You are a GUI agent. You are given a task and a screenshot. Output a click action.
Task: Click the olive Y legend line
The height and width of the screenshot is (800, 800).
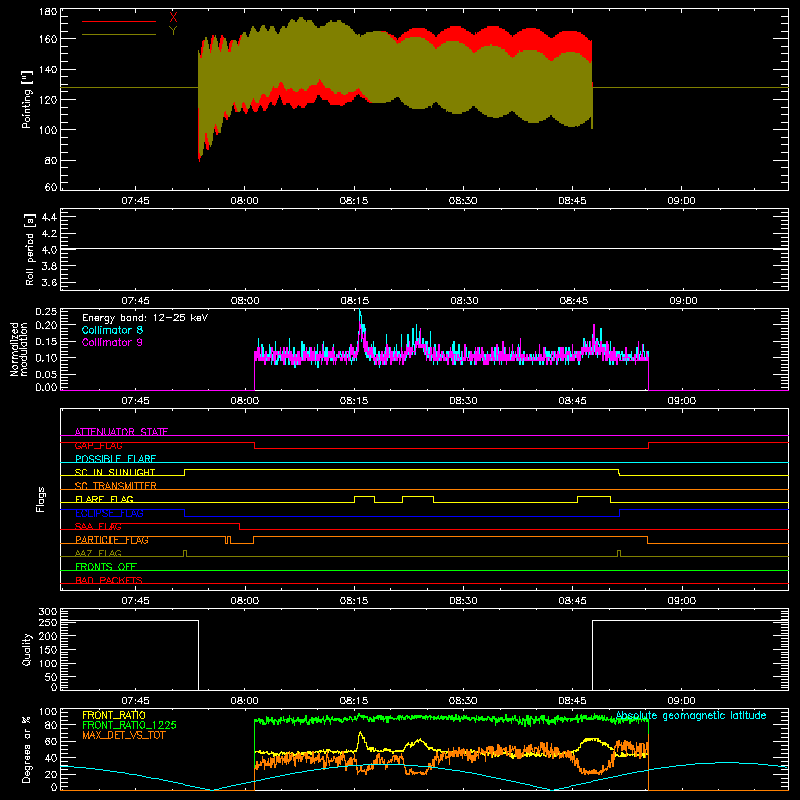(x=118, y=34)
